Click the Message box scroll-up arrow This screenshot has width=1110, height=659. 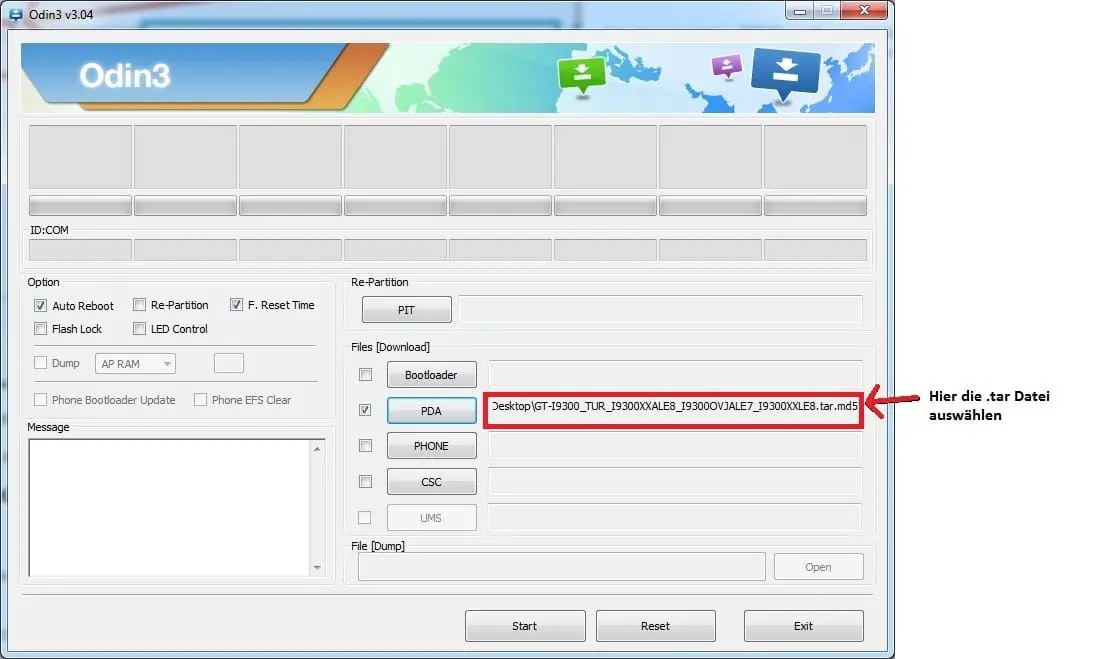317,449
